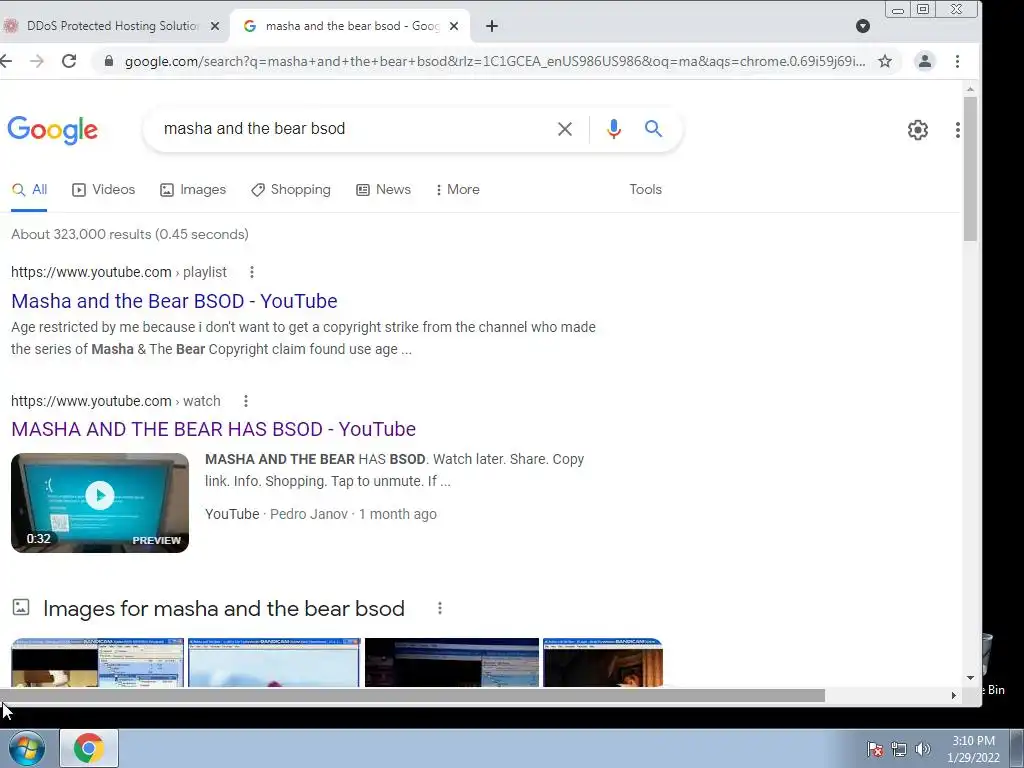Switch to News results tab
Viewport: 1024px width, 768px height.
pyautogui.click(x=383, y=189)
